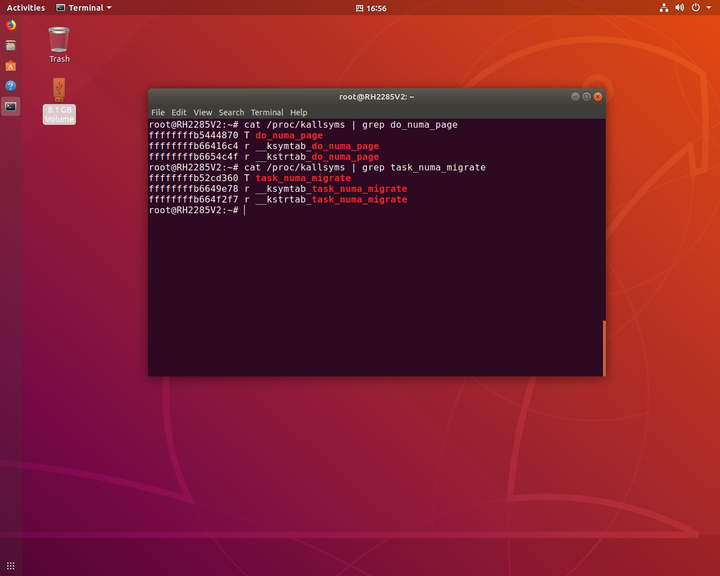Click the terminal title root@RH2285V2: ~
The height and width of the screenshot is (576, 720).
pos(377,96)
